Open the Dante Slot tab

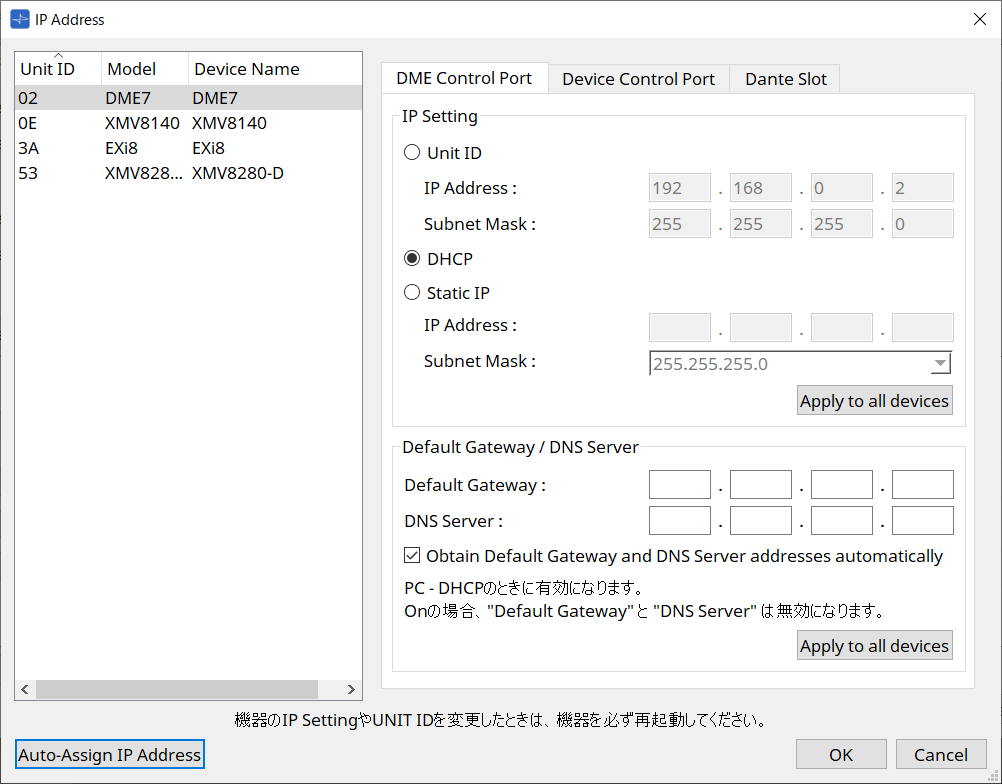tap(784, 78)
